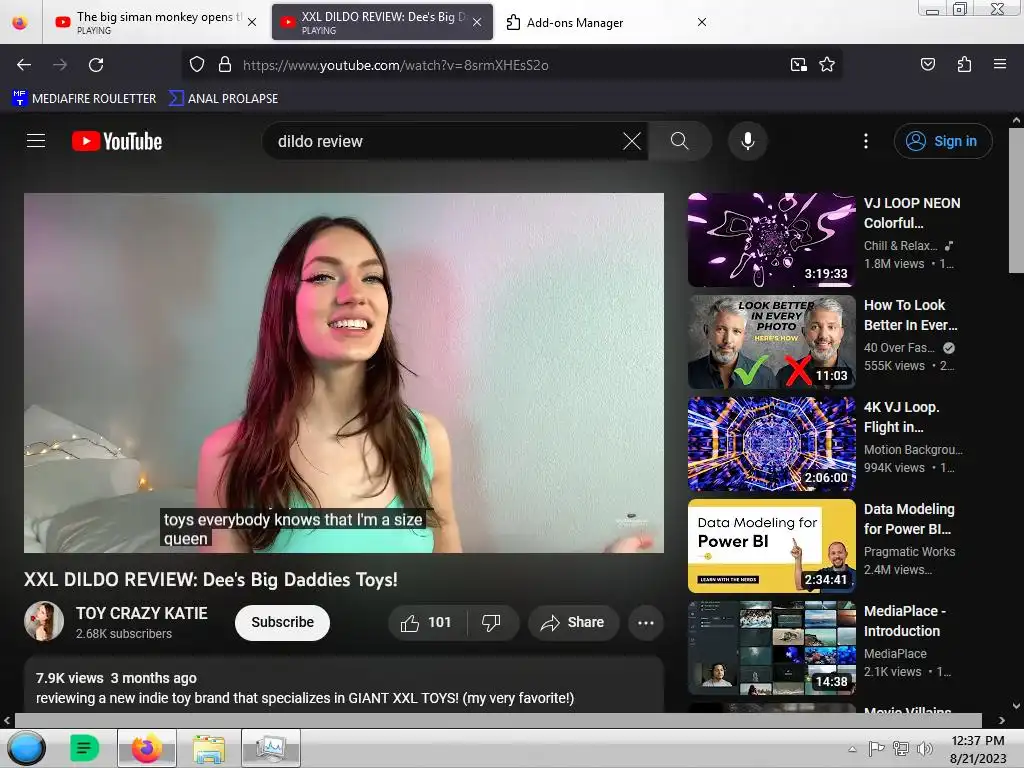Like the video with thumbs up

pyautogui.click(x=426, y=622)
